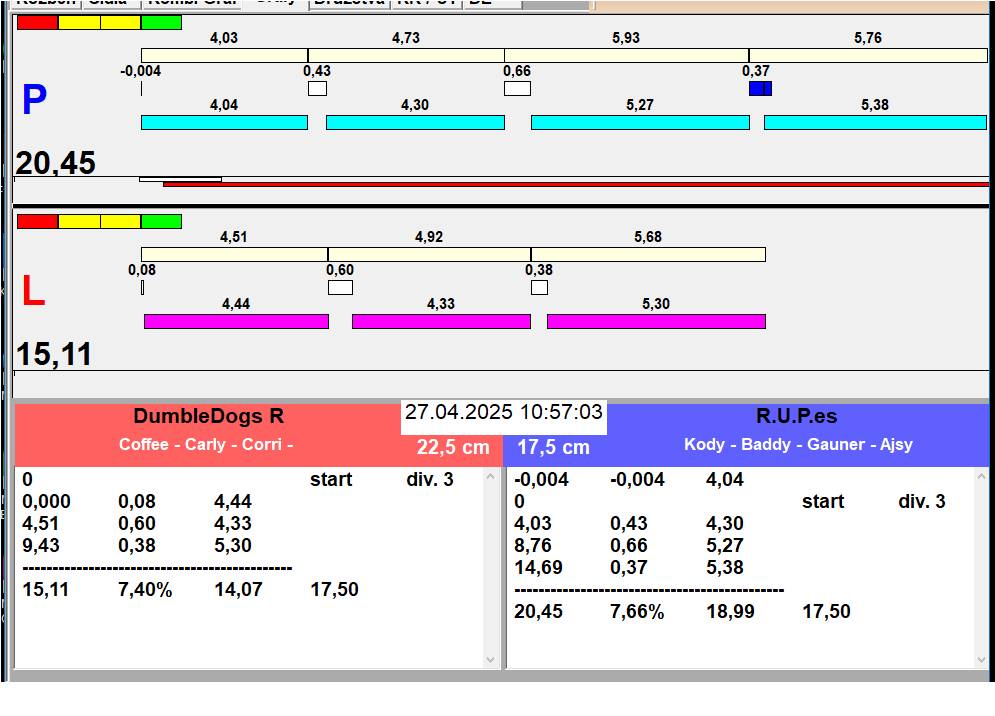Click the red progress bar below lane P
Viewport: 995px width, 716px height.
click(575, 184)
